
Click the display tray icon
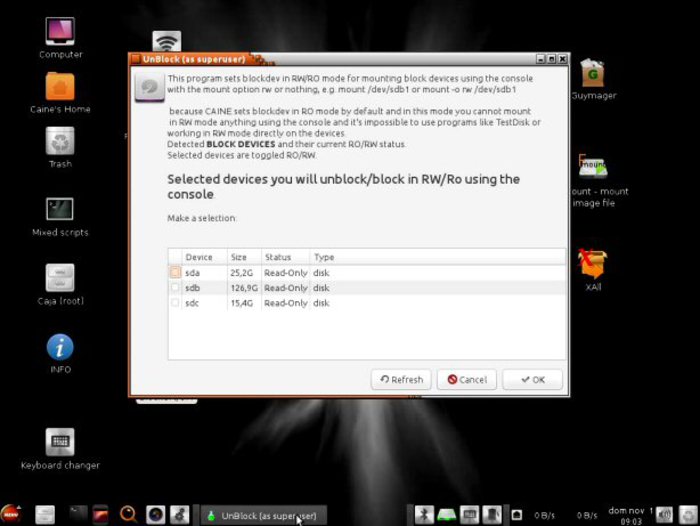470,515
